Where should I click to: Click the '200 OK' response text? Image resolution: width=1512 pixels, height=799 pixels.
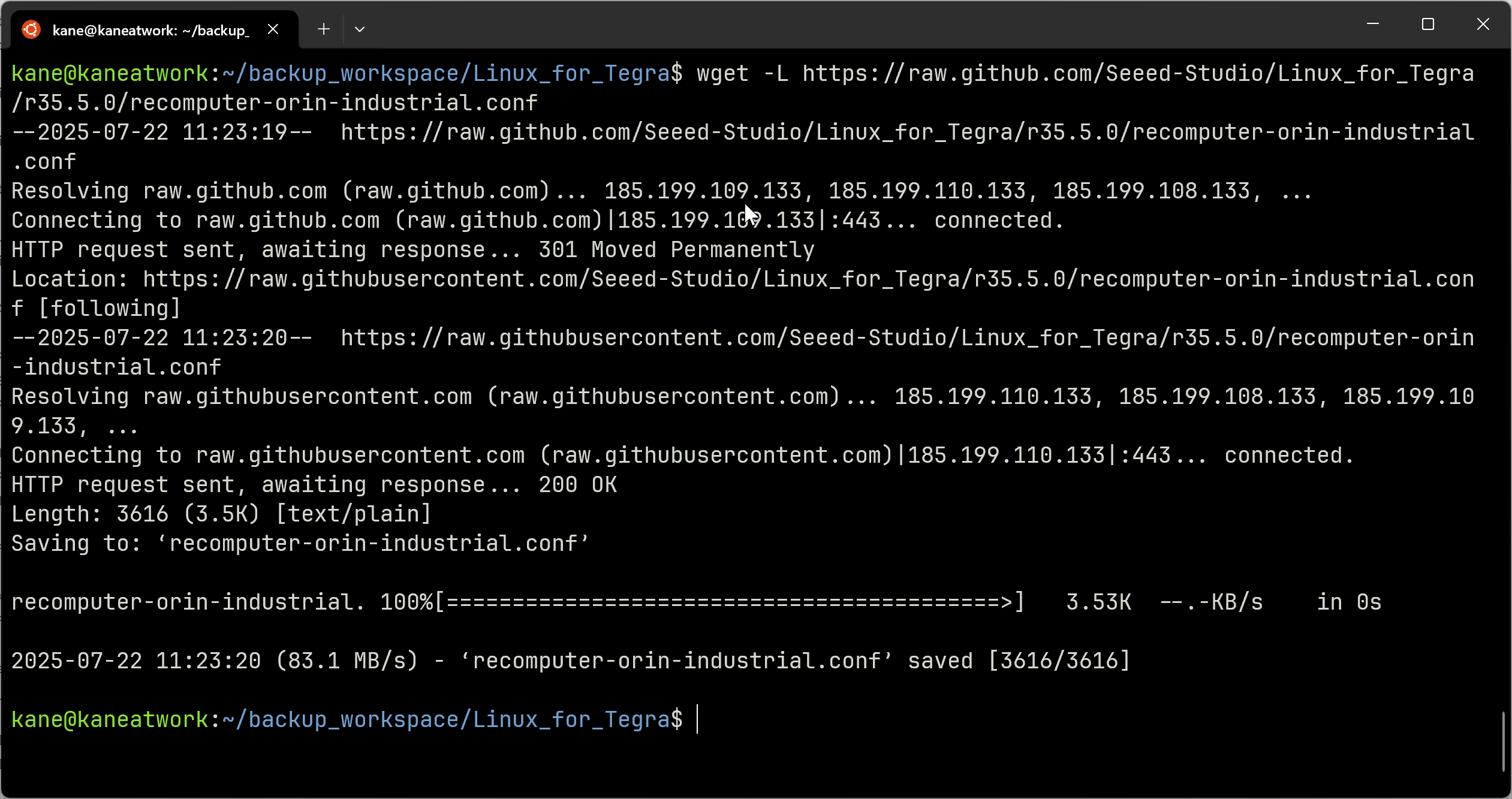[577, 485]
